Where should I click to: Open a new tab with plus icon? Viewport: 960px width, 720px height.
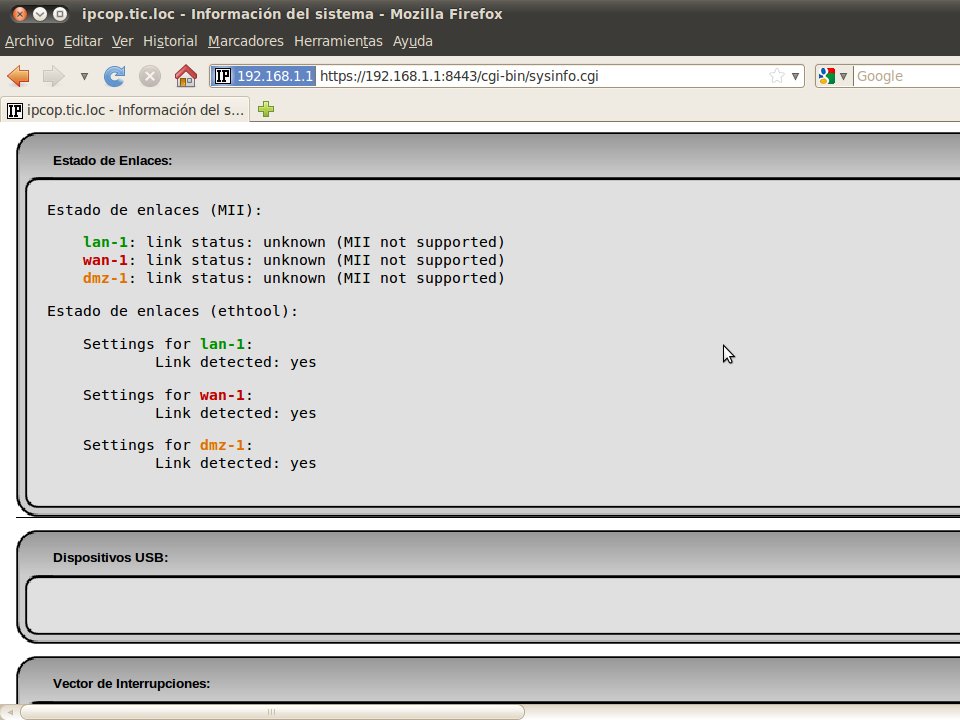(266, 110)
